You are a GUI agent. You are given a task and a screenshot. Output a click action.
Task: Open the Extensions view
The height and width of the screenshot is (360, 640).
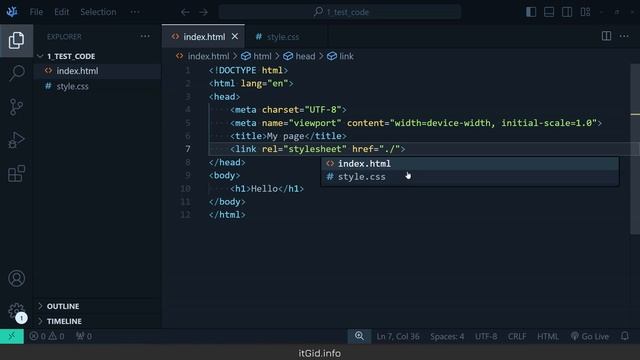tap(16, 173)
